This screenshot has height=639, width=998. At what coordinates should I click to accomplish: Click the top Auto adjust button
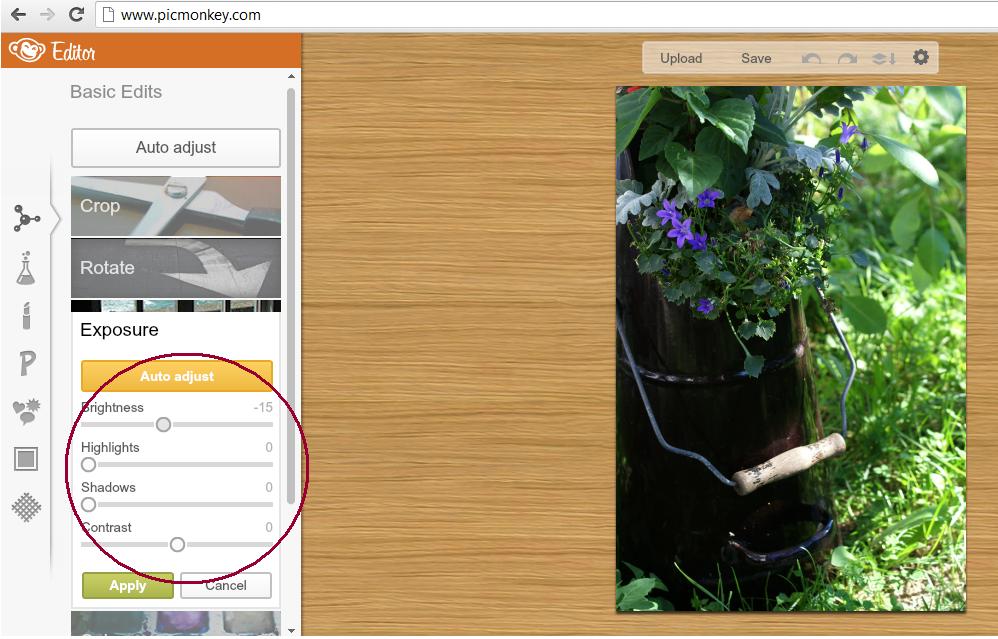coord(176,148)
